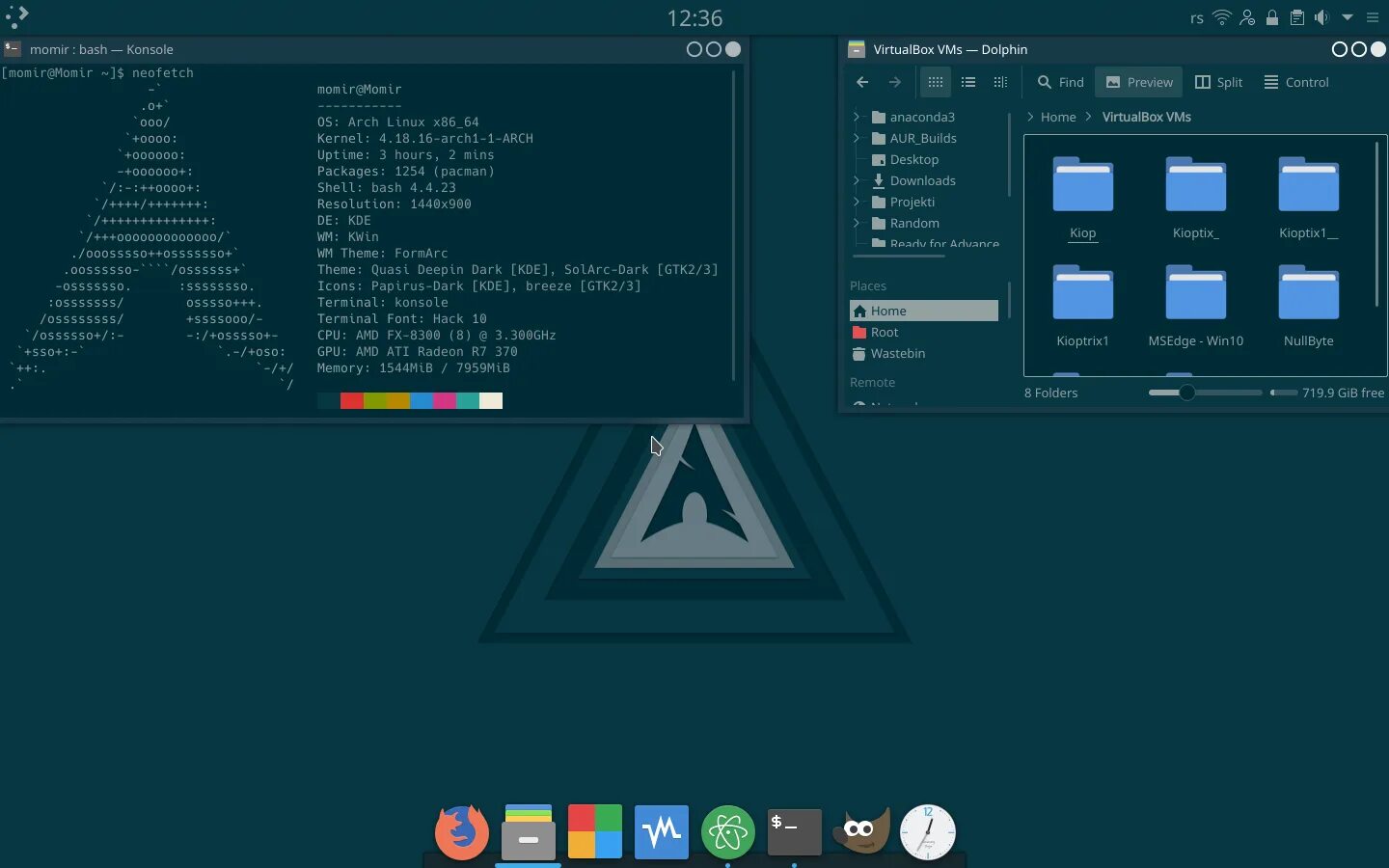Open Dolphin's Find search
Screen dimensions: 1389x868
(x=1060, y=82)
